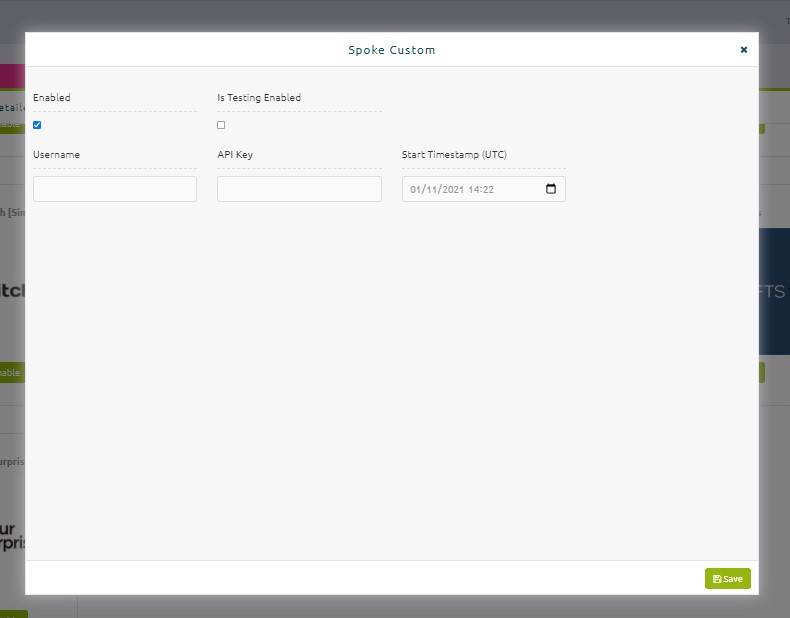This screenshot has height=618, width=790.
Task: Click the Username label
Action: pyautogui.click(x=56, y=155)
